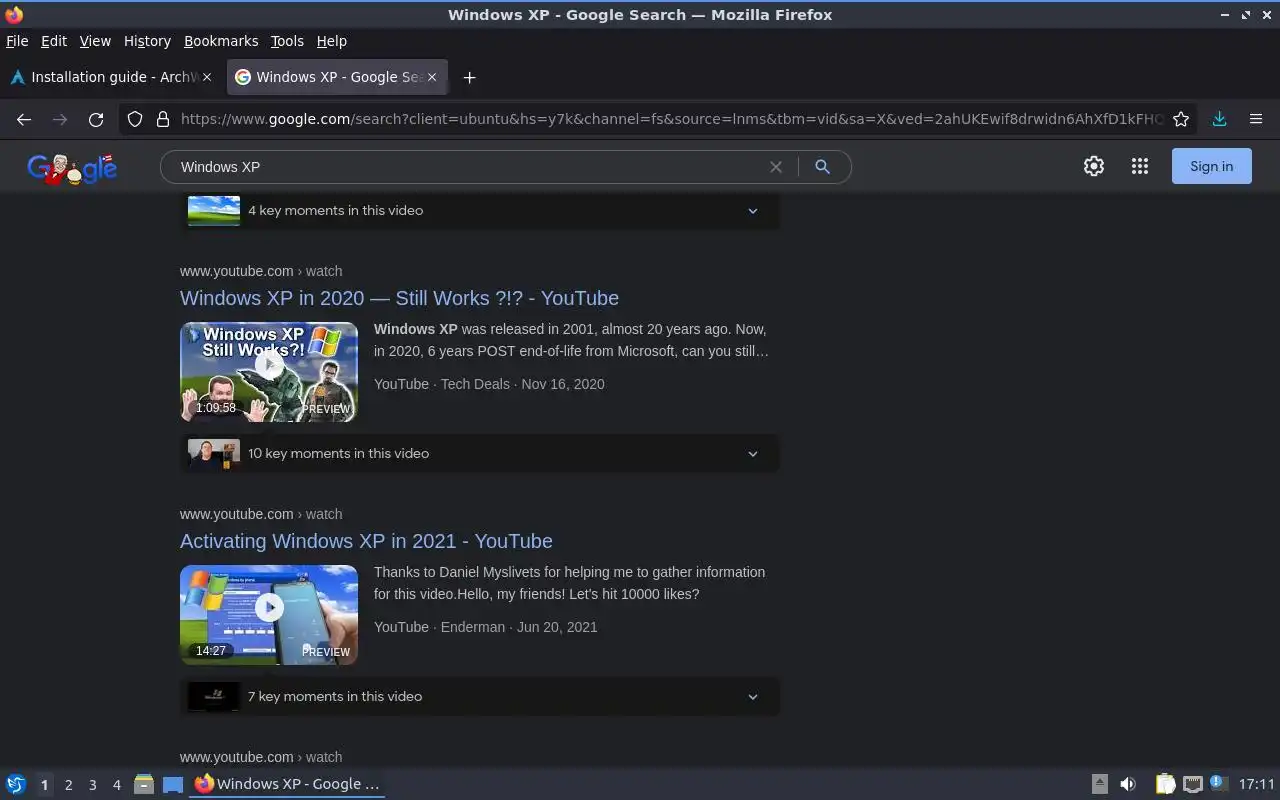Show the desktop from the taskbar
Viewport: 1280px width, 800px height.
pyautogui.click(x=173, y=784)
